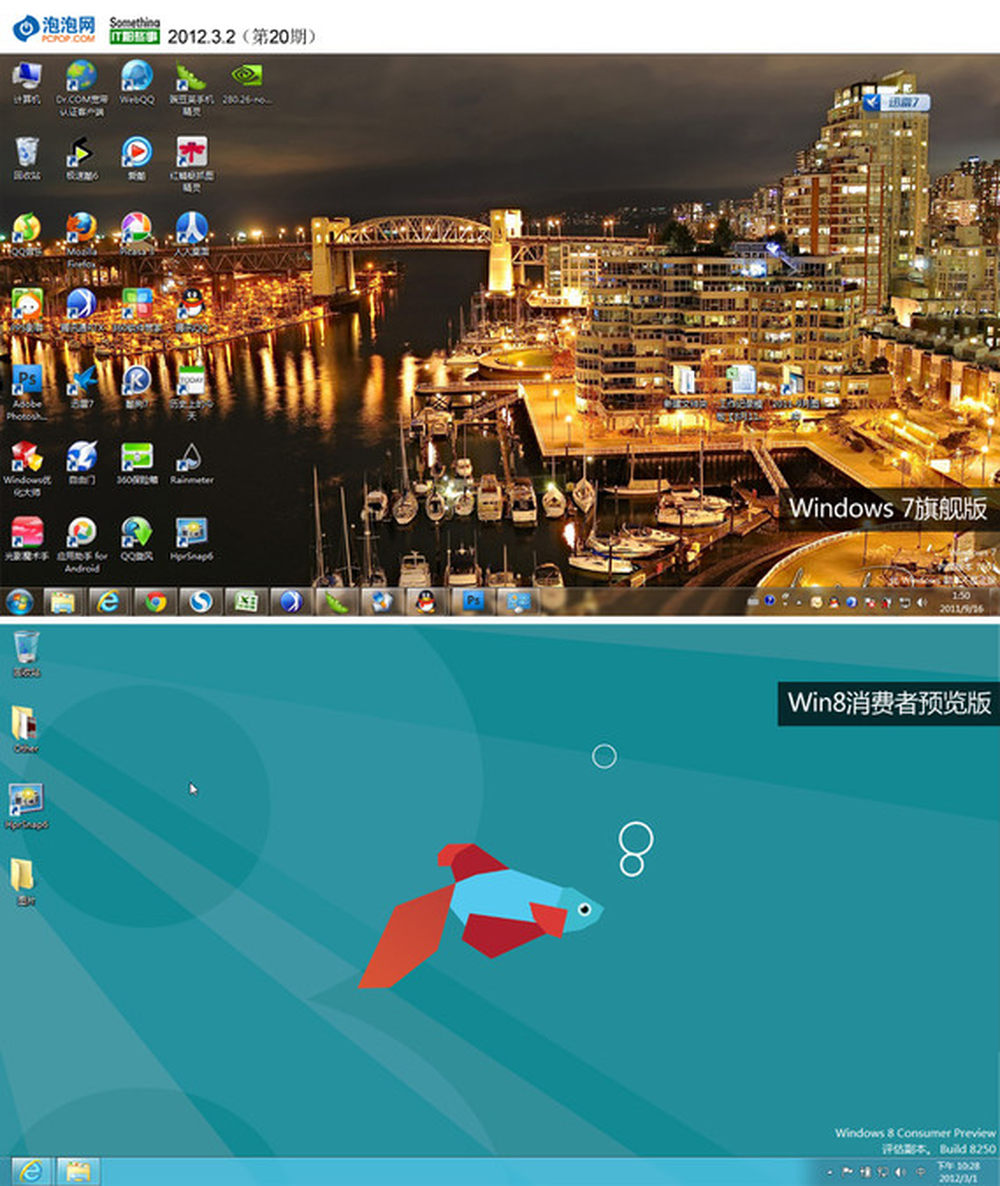The height and width of the screenshot is (1186, 1000).
Task: Launch the QQ旋风 downloader shortcut
Action: tap(137, 539)
